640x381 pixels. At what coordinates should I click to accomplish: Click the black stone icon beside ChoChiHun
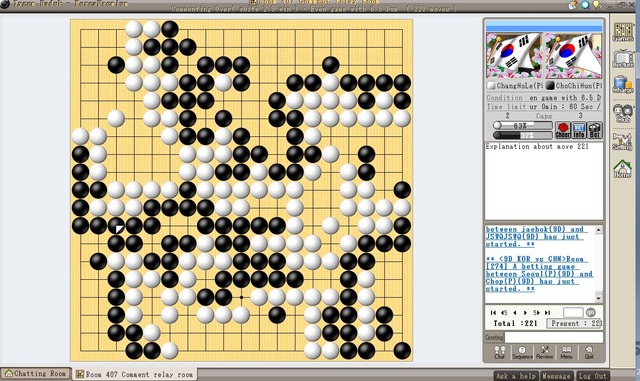click(x=550, y=86)
